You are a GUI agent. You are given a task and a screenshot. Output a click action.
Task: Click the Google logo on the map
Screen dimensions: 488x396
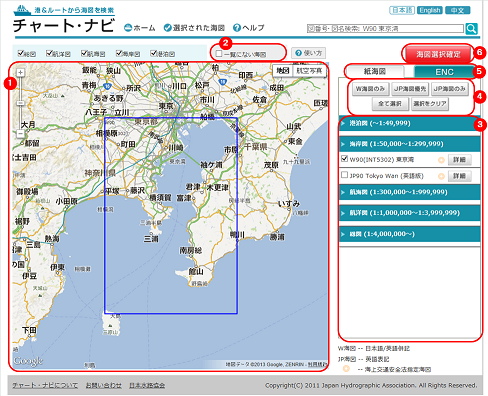28,361
